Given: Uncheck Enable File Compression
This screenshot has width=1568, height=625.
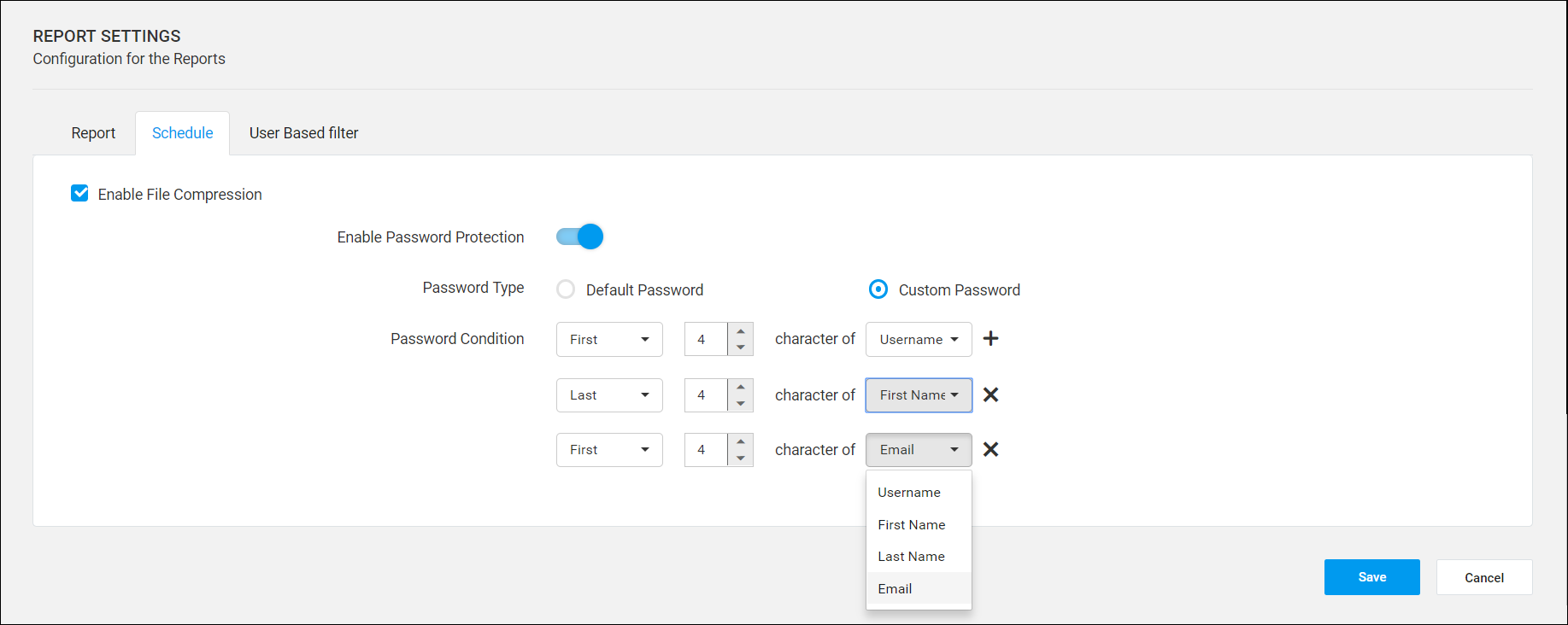Looking at the screenshot, I should pos(79,194).
